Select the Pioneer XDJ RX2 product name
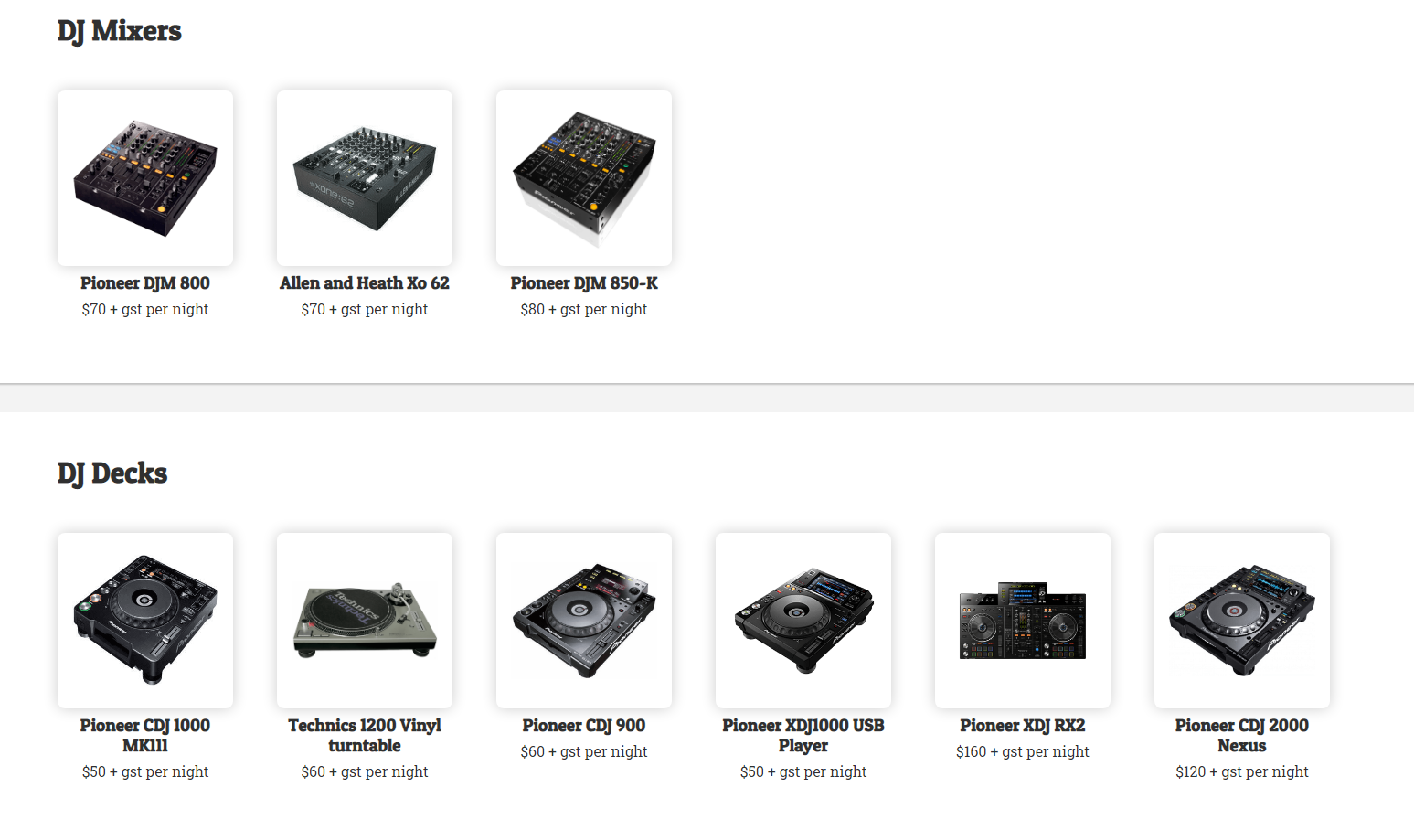 (1023, 726)
